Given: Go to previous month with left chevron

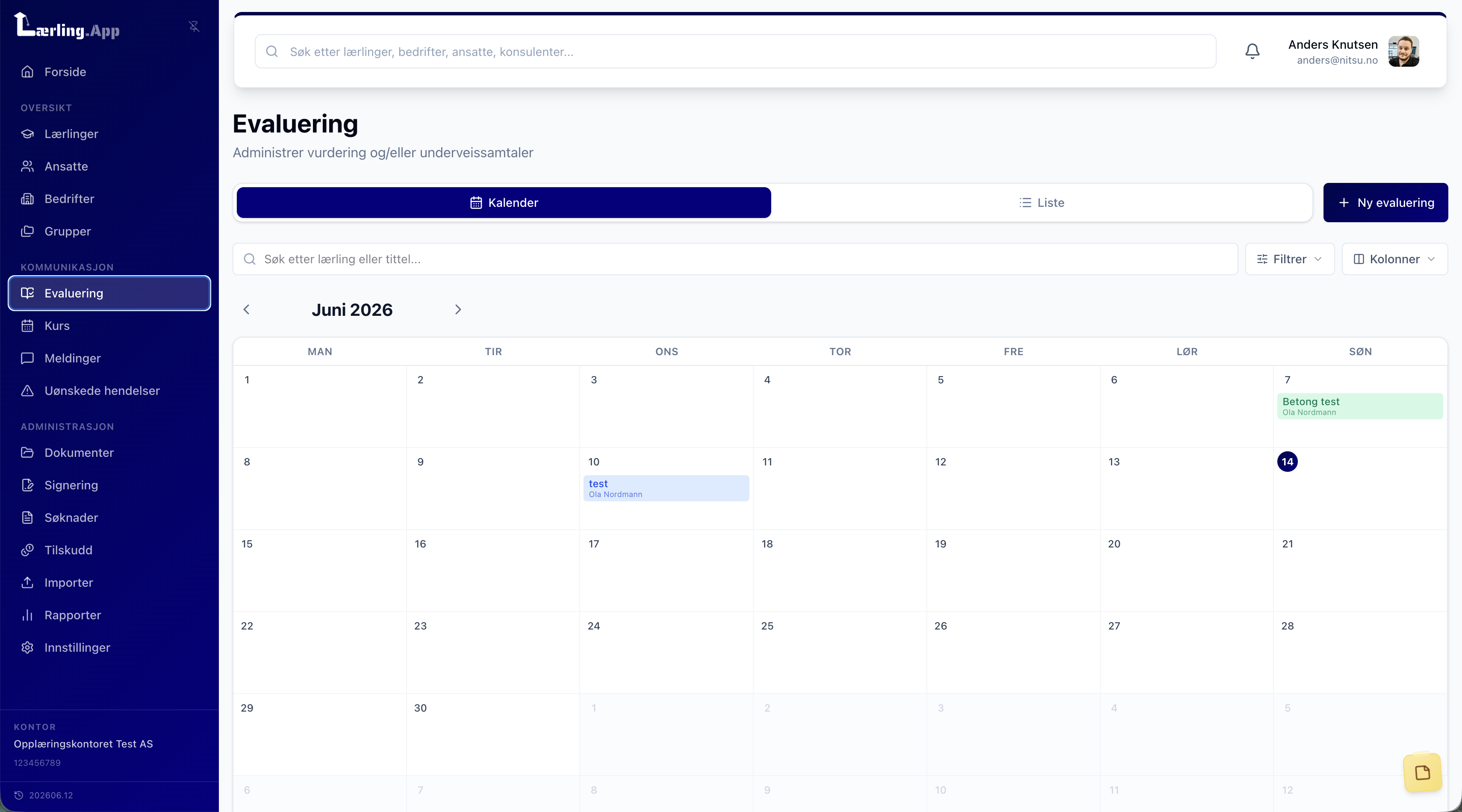Looking at the screenshot, I should (x=246, y=309).
